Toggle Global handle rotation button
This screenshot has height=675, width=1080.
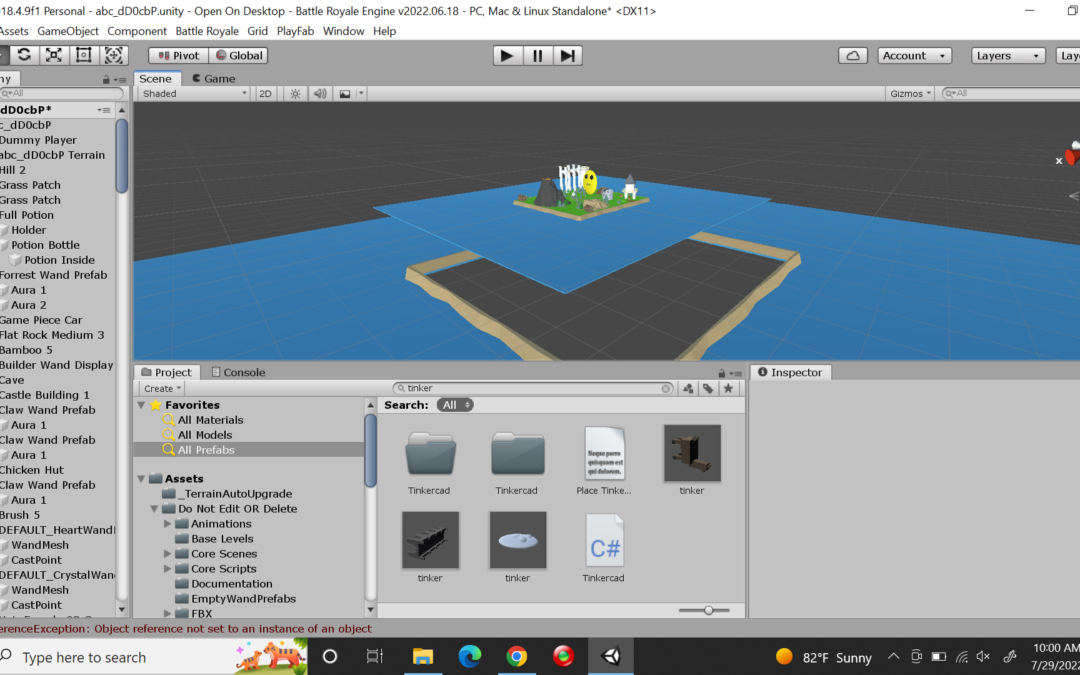pos(238,56)
